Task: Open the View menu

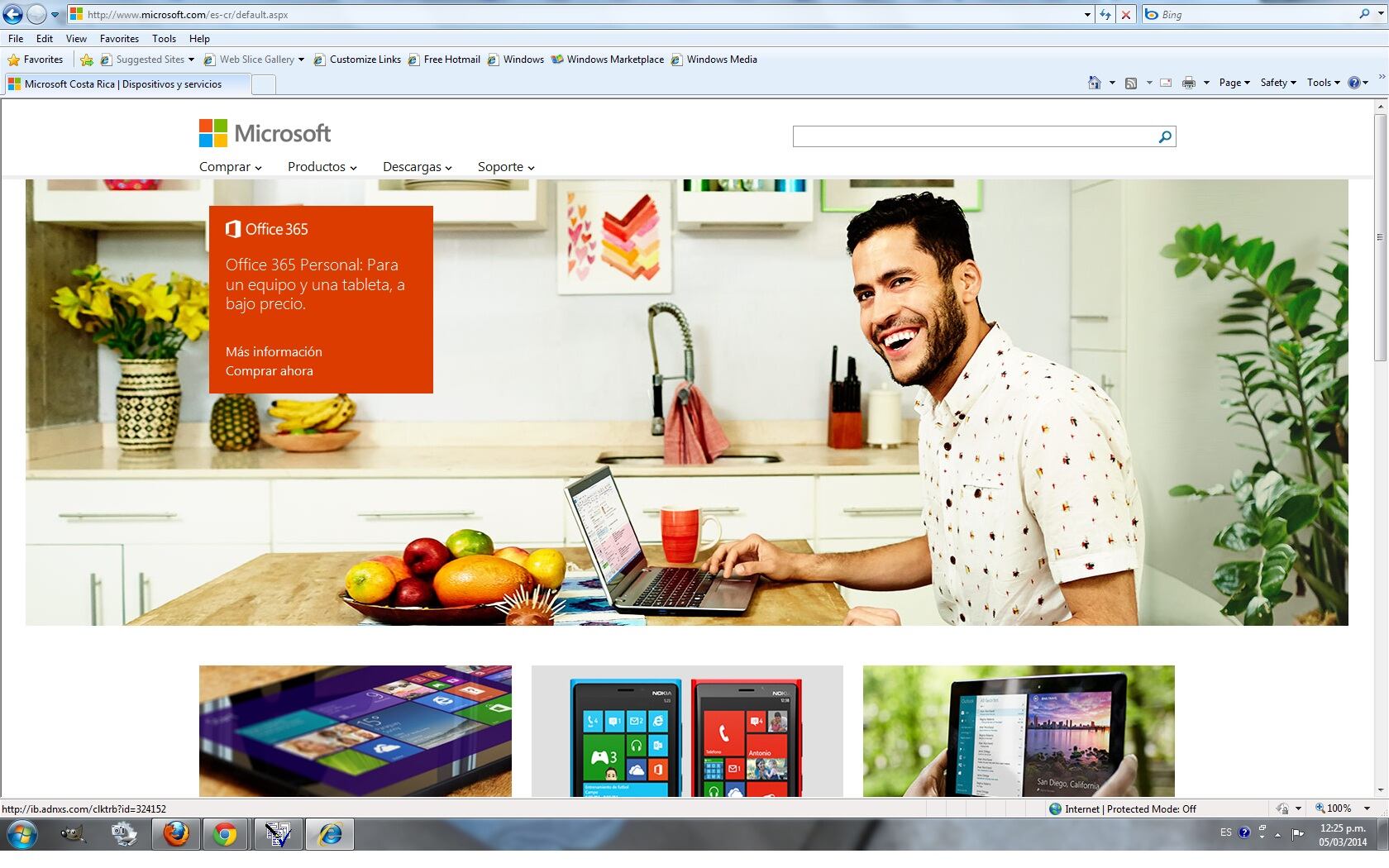Action: tap(76, 38)
